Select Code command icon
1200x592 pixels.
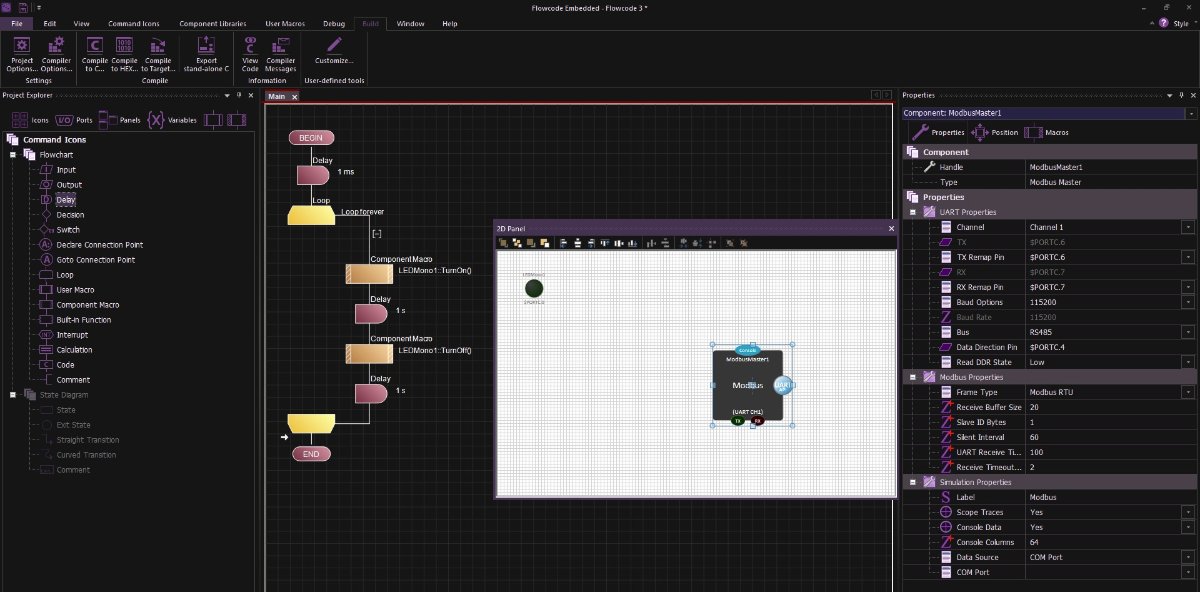coord(56,365)
